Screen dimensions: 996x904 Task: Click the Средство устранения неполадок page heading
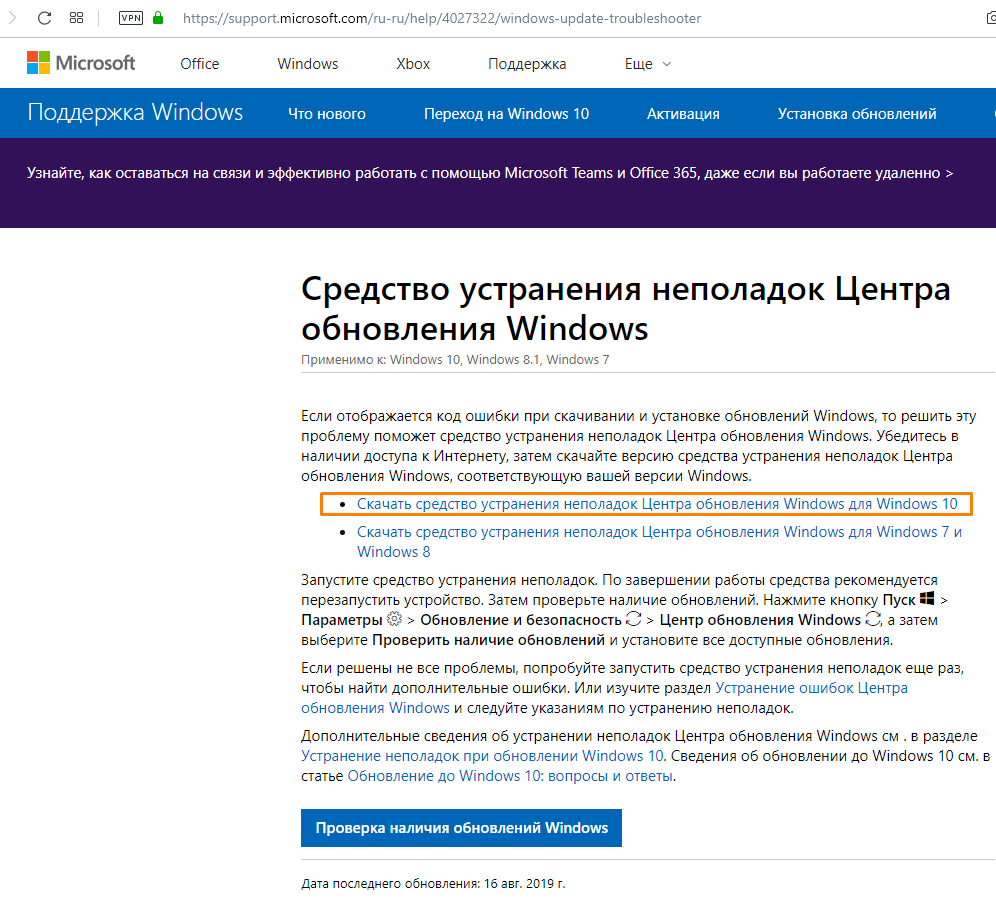click(626, 308)
